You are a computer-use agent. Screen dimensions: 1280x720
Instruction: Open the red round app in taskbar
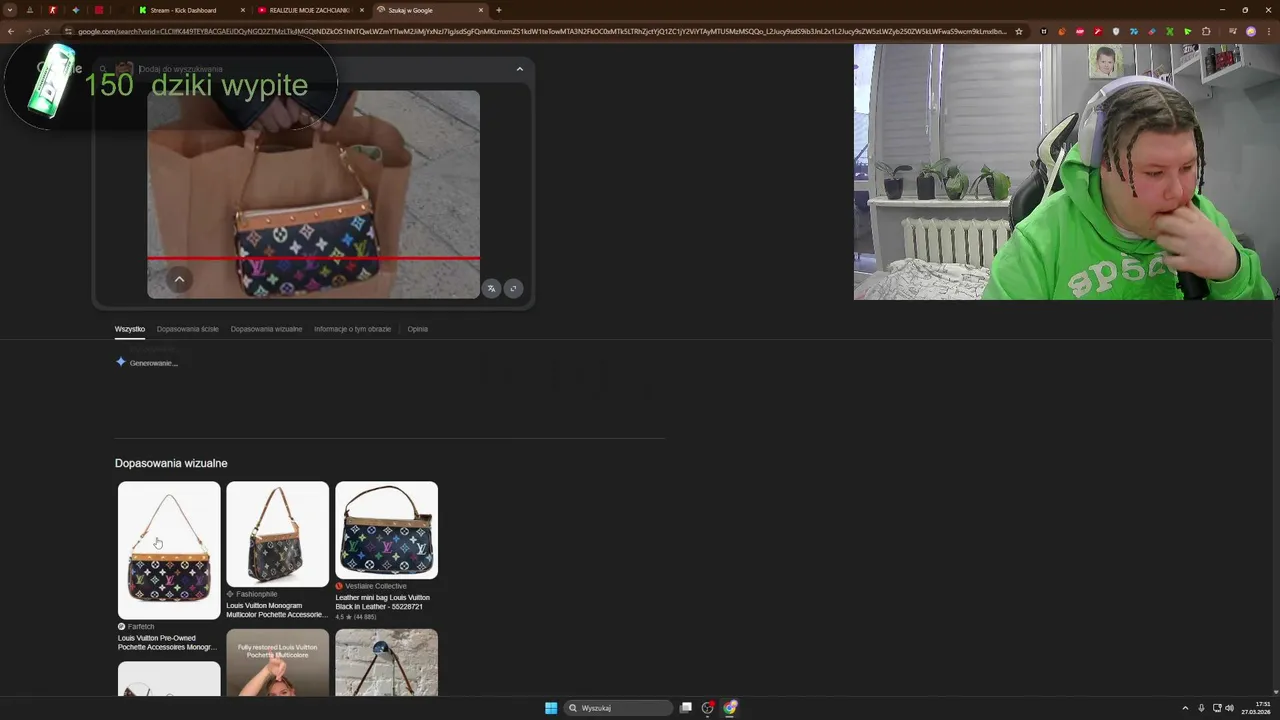tap(708, 708)
